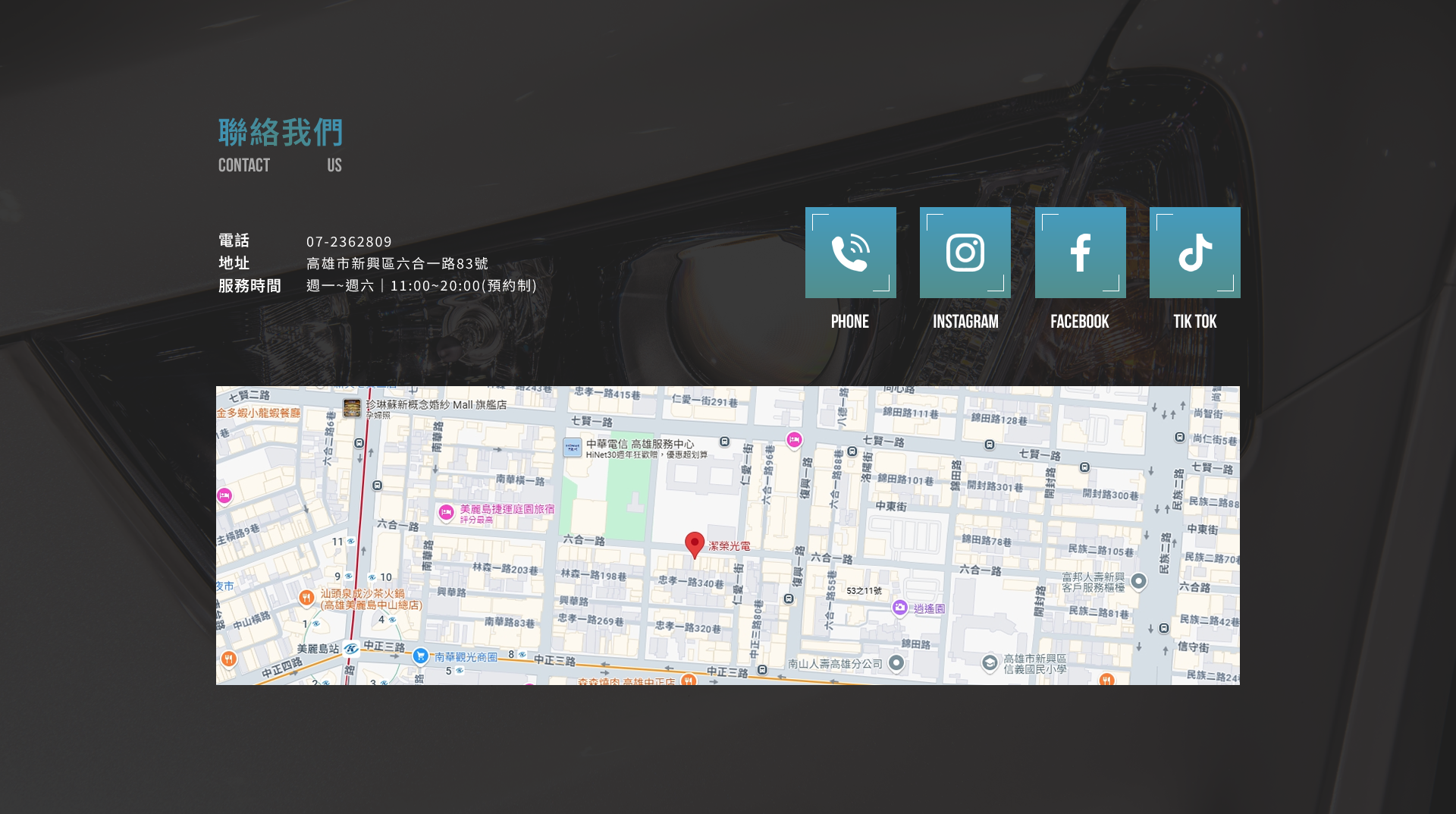Click the 南山人壽高雄分公司 map marker

tap(896, 663)
